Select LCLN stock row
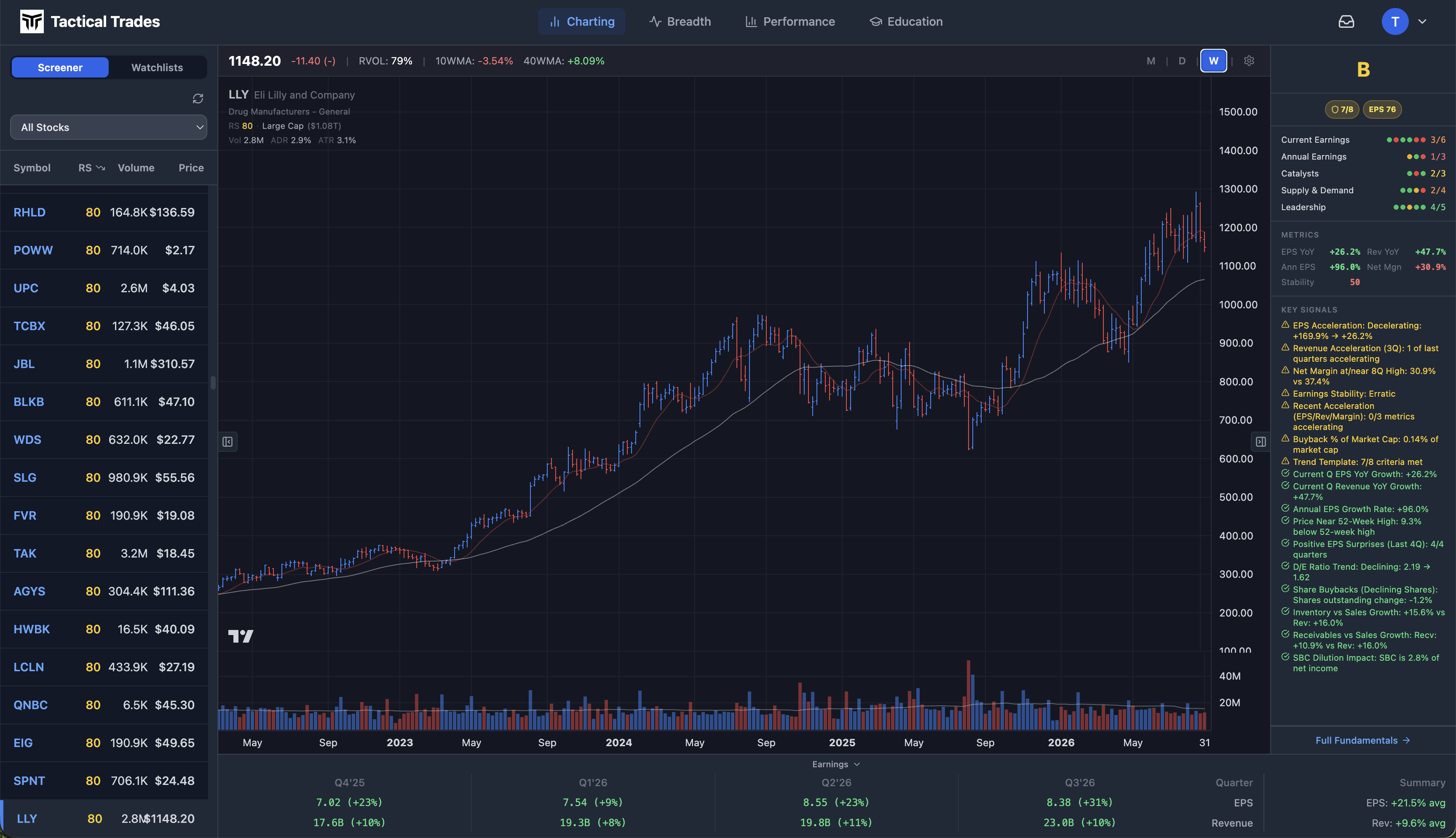 point(104,667)
